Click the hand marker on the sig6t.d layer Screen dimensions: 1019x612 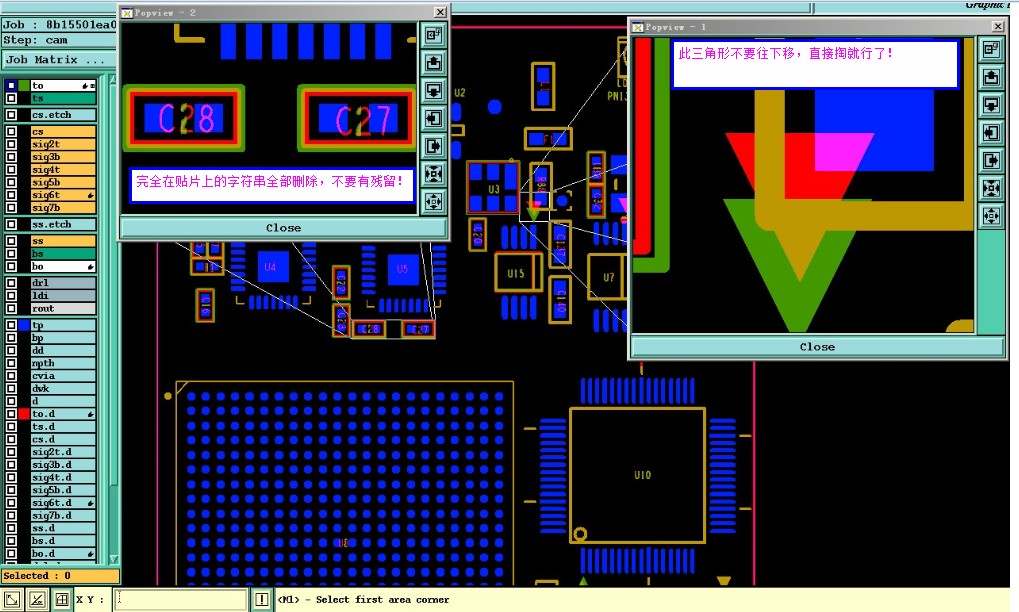90,503
